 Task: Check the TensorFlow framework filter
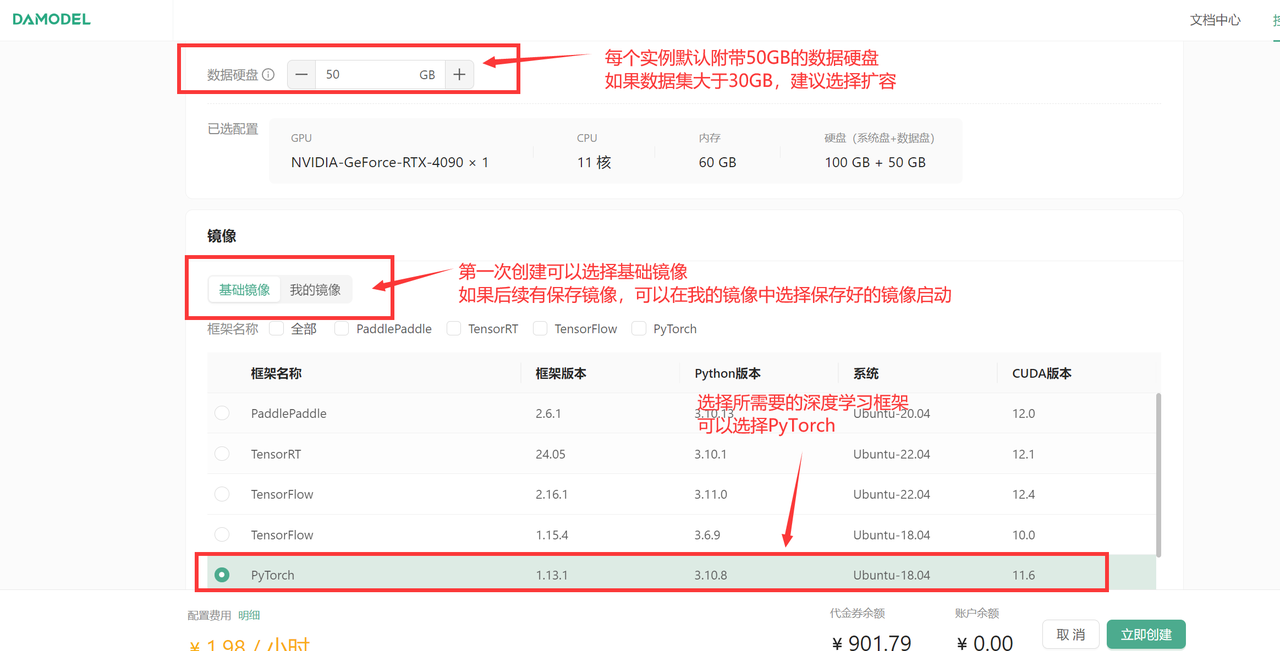(x=541, y=329)
